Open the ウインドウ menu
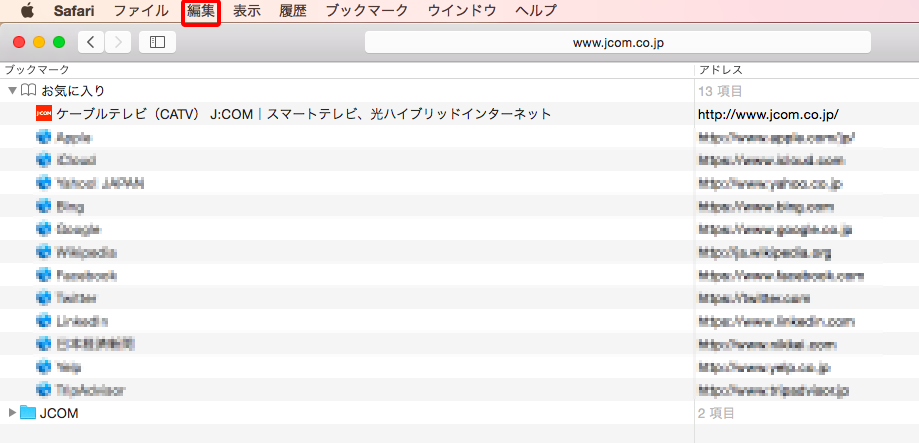Screen dimensions: 919x443 [x=462, y=11]
